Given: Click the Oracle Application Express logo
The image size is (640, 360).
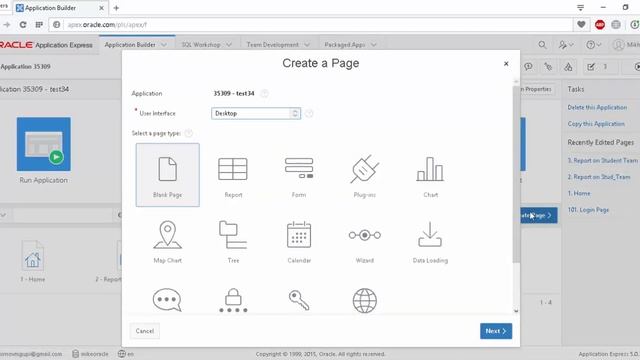Looking at the screenshot, I should (46, 45).
